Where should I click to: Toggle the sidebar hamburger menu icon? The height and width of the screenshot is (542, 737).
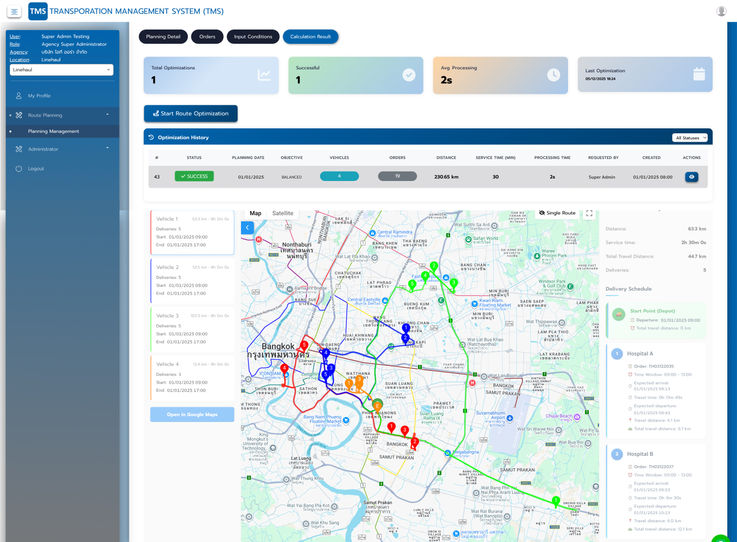pos(14,12)
